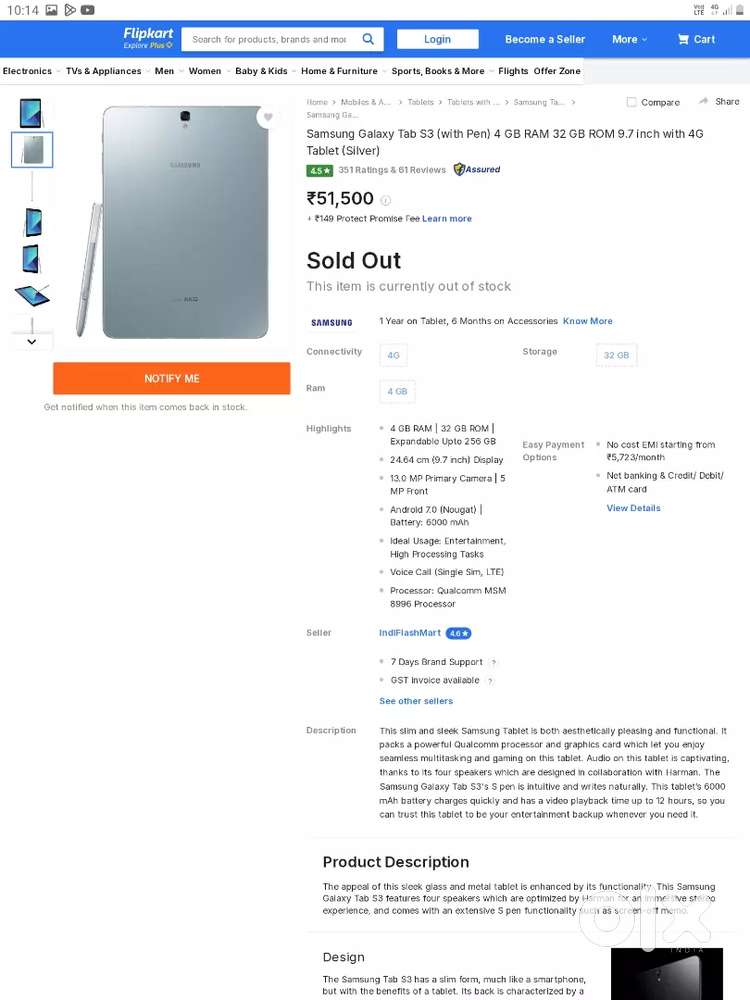The image size is (750, 1000).
Task: Expand the More dropdown in header
Action: click(629, 39)
